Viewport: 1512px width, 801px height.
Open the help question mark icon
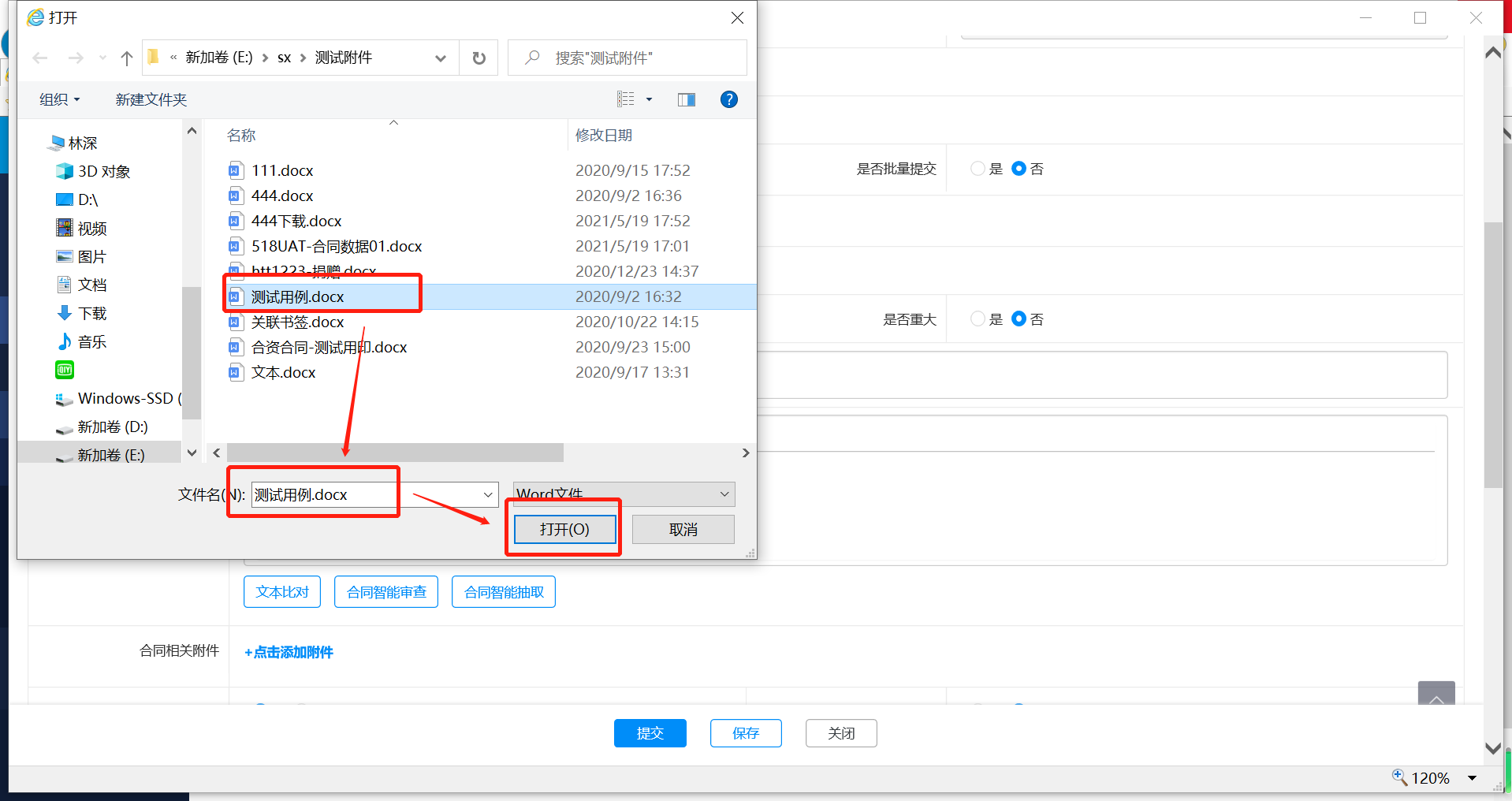pos(728,99)
